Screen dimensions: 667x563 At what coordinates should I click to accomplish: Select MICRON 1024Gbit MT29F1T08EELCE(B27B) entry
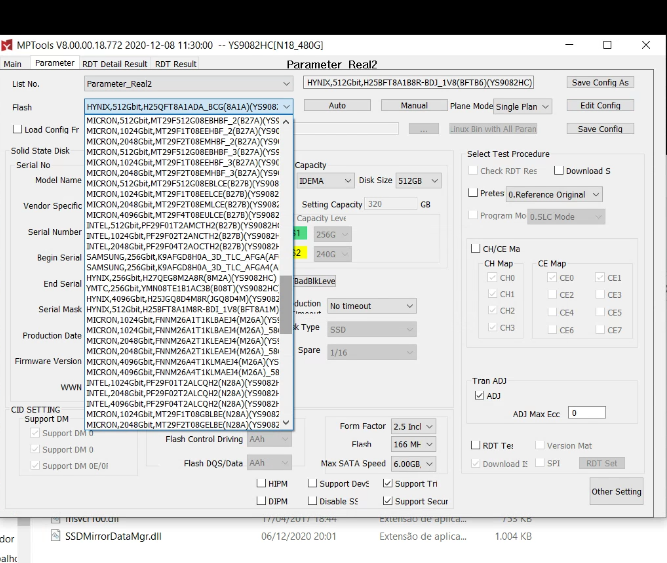tap(183, 194)
